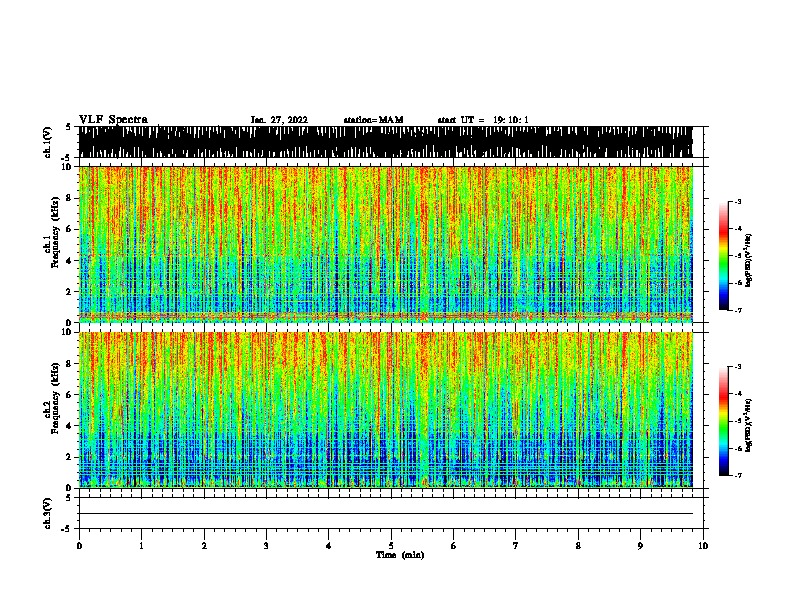Click the ch.2 color bar log(PSD) label
792x612 pixels.
748,425
